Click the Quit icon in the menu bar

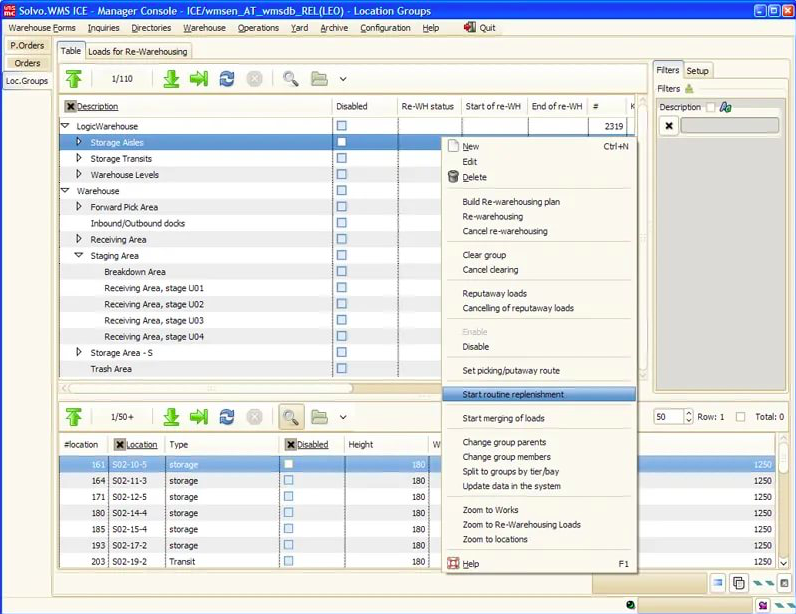point(469,27)
